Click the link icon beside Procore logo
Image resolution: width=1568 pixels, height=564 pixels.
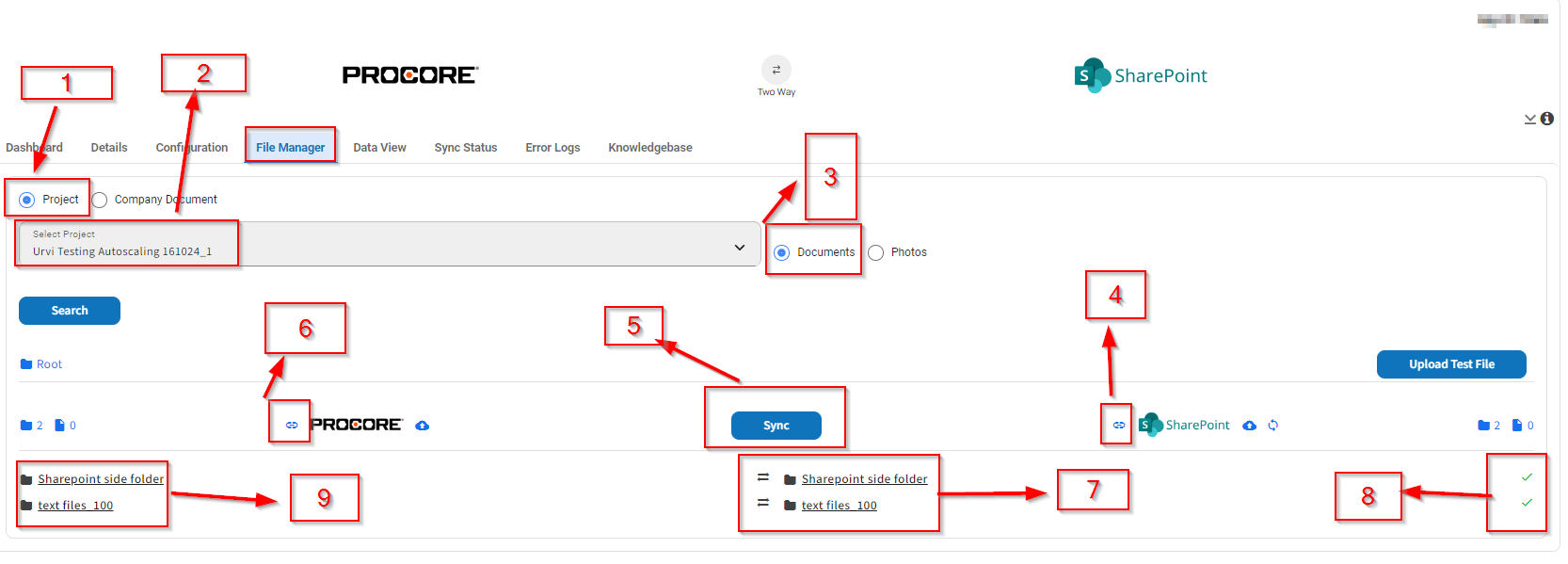point(292,426)
